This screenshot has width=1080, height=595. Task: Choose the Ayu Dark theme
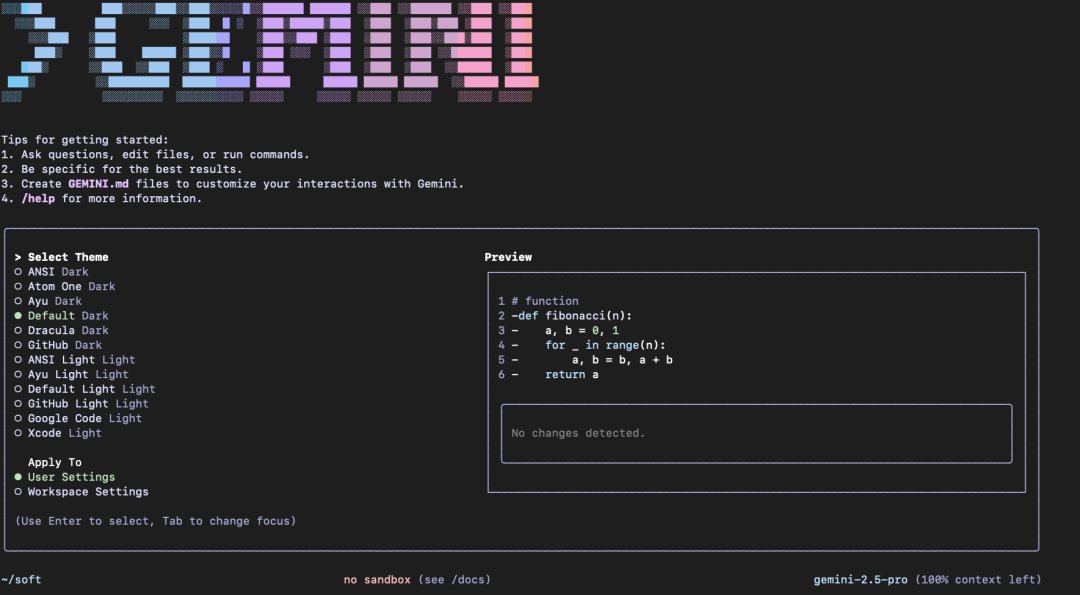point(48,301)
